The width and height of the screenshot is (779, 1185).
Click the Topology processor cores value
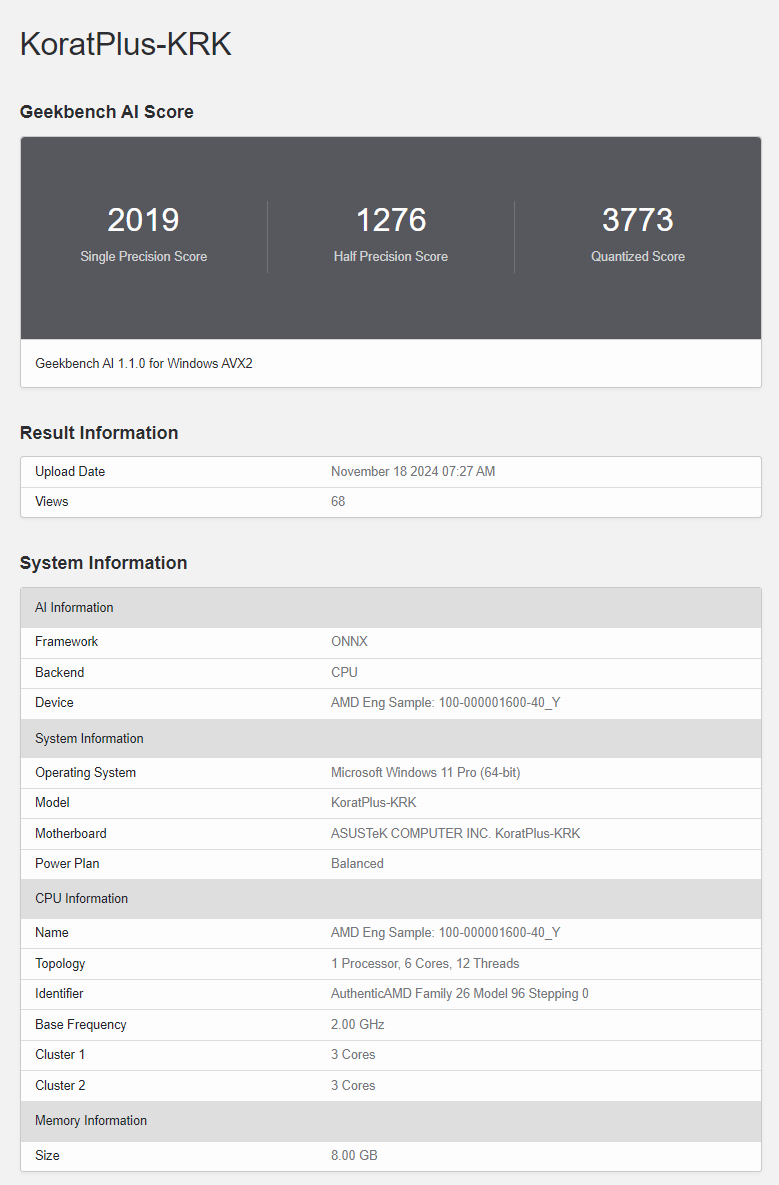tap(425, 964)
